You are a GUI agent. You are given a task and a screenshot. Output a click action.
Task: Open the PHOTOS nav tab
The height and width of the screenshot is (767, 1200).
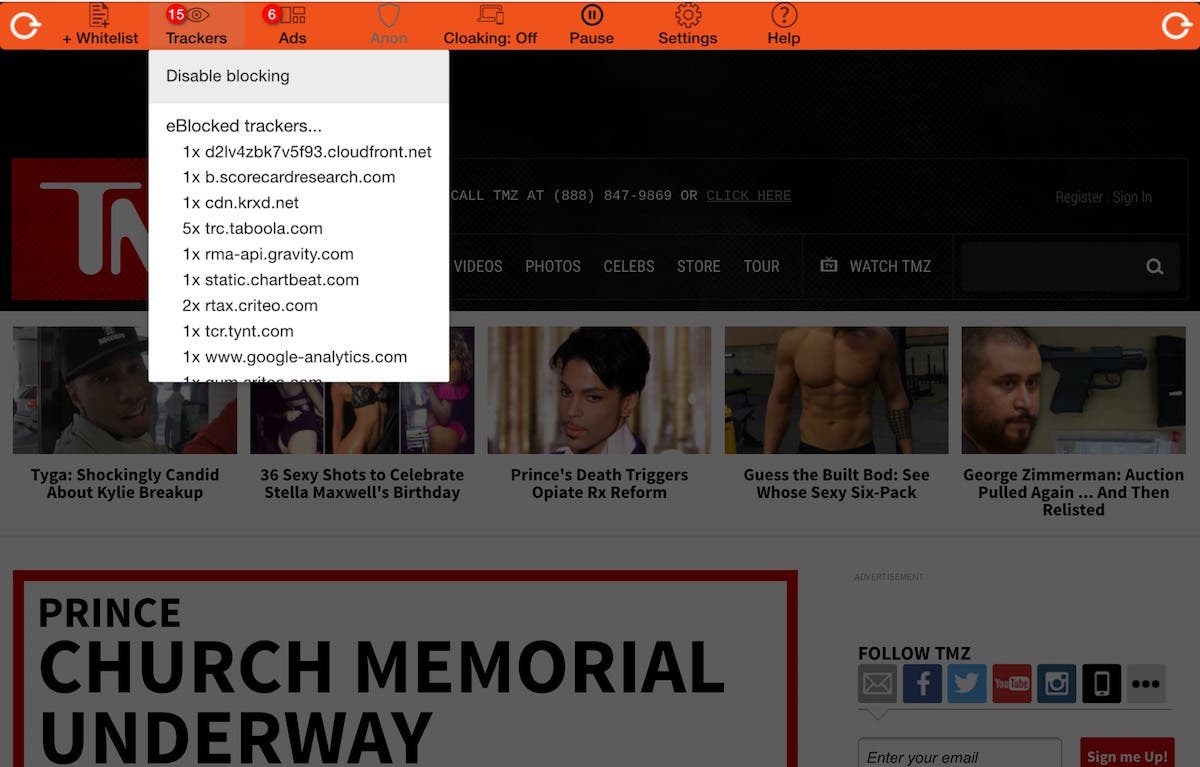coord(553,266)
